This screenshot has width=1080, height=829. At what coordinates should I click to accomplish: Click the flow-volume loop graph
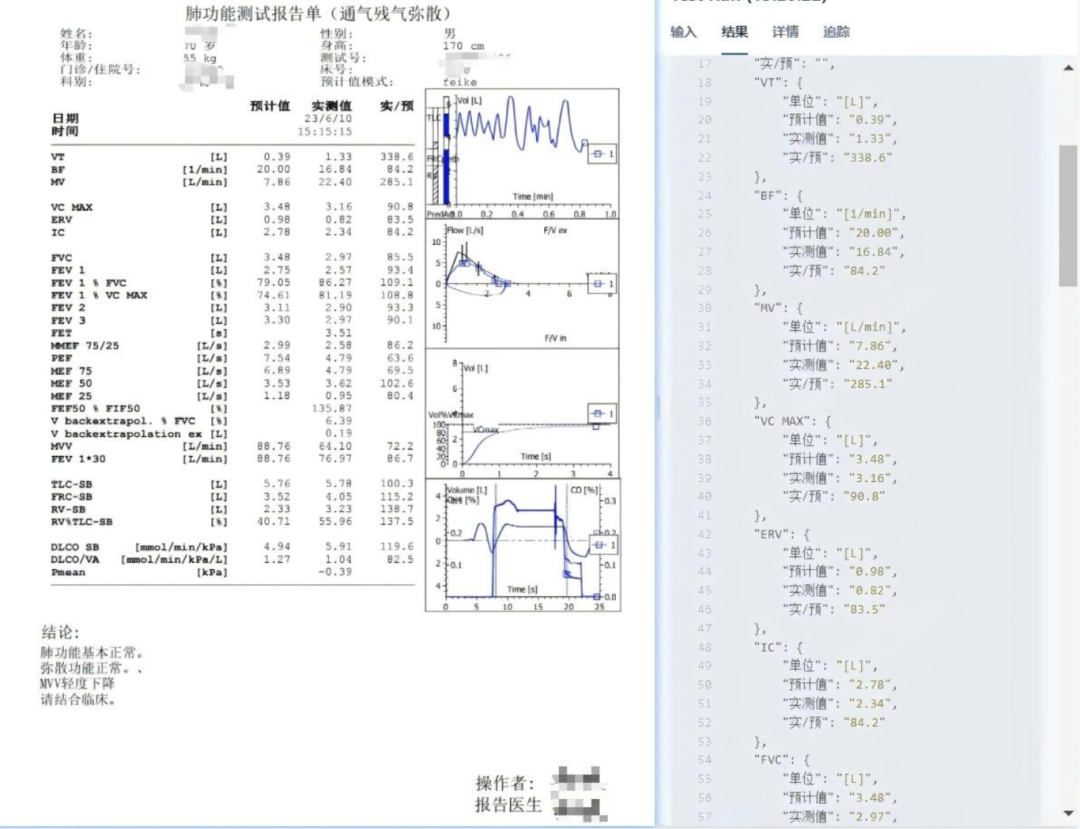pos(520,285)
